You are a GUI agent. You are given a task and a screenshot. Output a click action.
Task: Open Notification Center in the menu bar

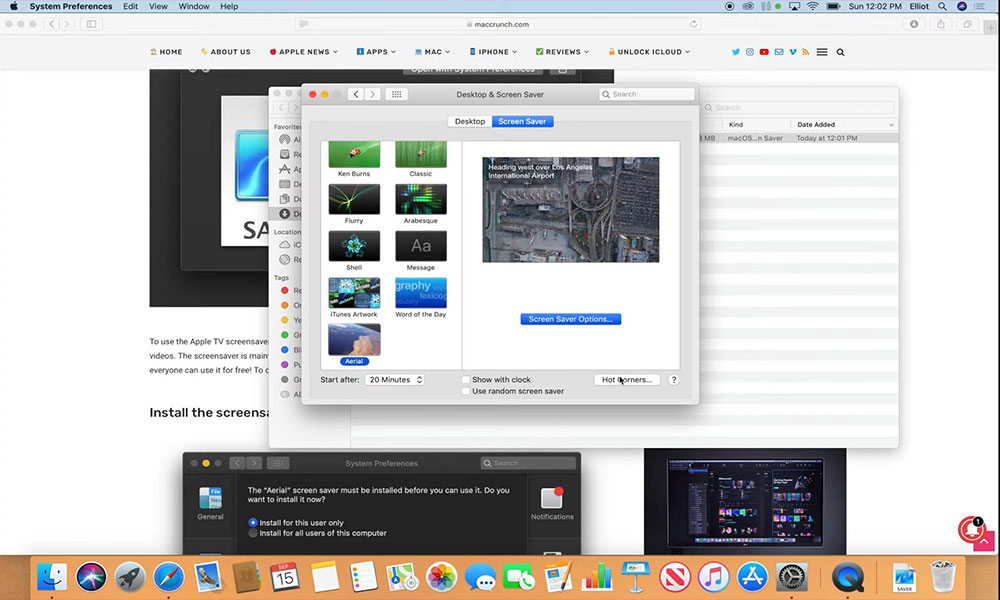pyautogui.click(x=980, y=6)
